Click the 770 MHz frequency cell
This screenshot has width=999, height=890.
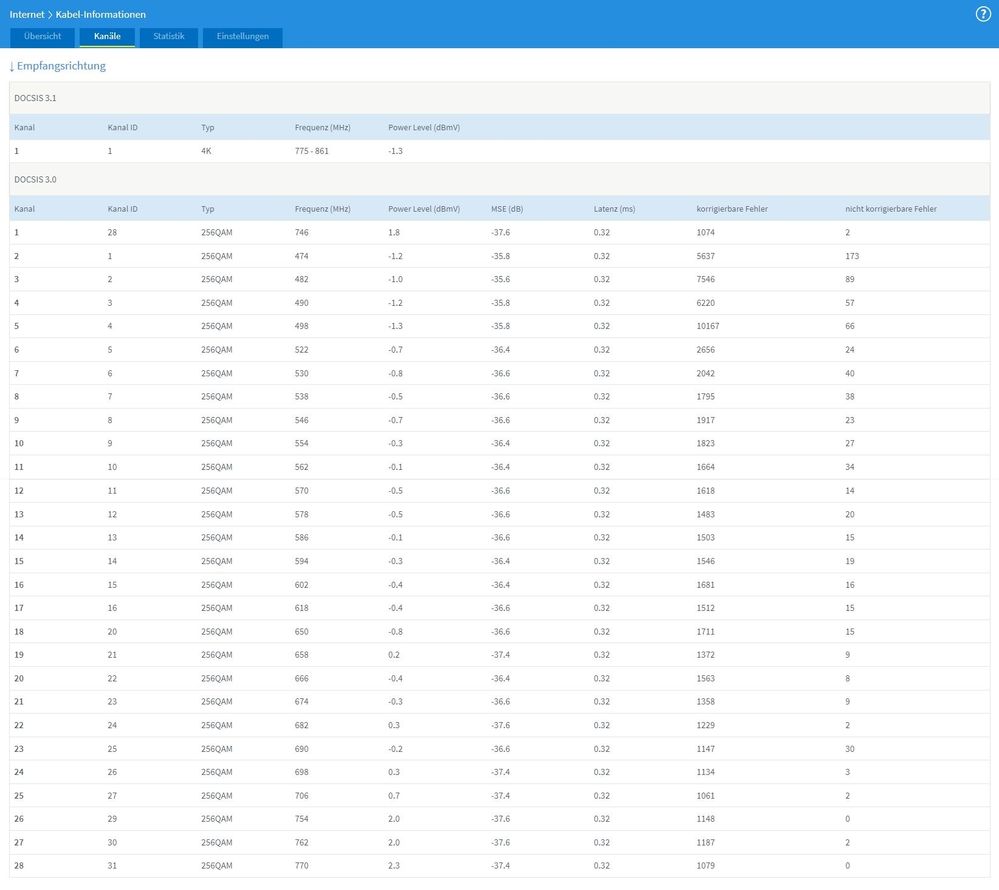click(302, 866)
